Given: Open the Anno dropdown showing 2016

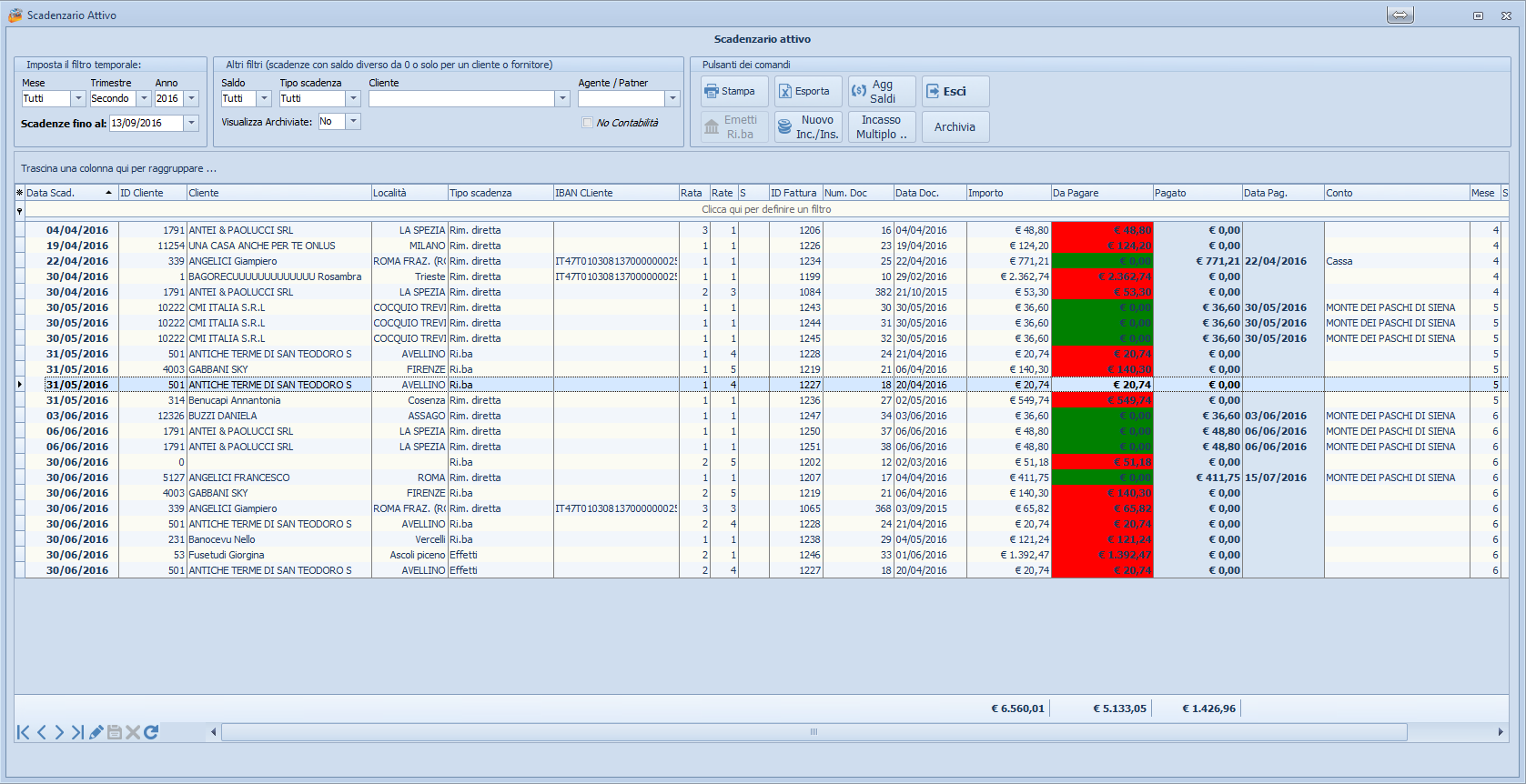Looking at the screenshot, I should pos(191,98).
